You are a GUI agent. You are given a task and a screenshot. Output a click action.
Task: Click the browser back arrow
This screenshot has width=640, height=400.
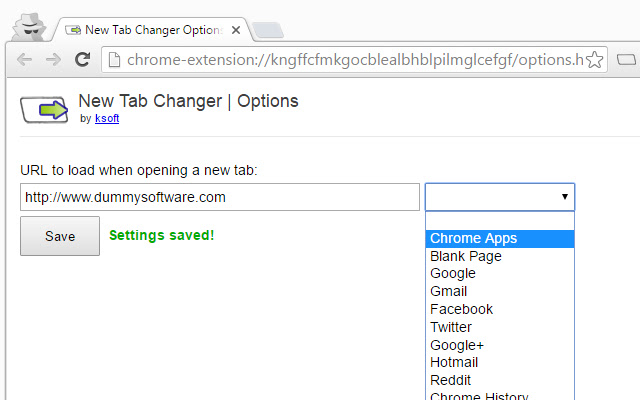pyautogui.click(x=24, y=60)
